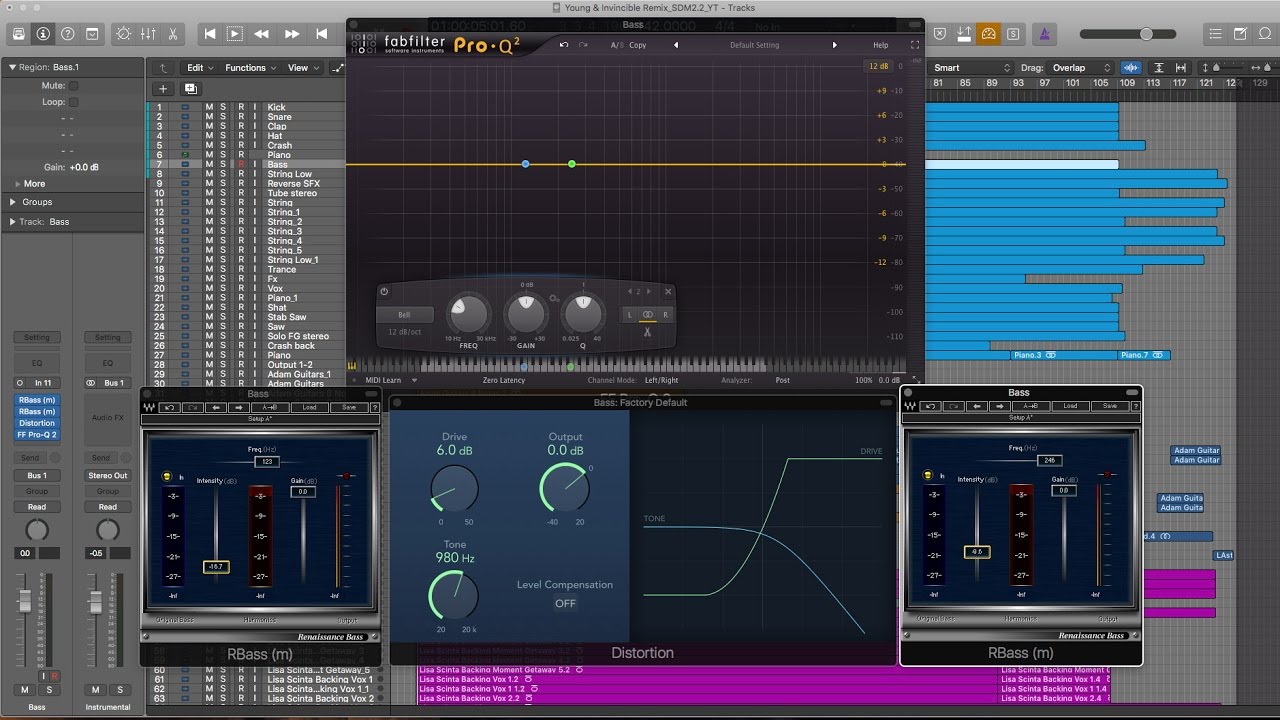Toggle the Inspector info button
1280x720 pixels.
point(43,33)
